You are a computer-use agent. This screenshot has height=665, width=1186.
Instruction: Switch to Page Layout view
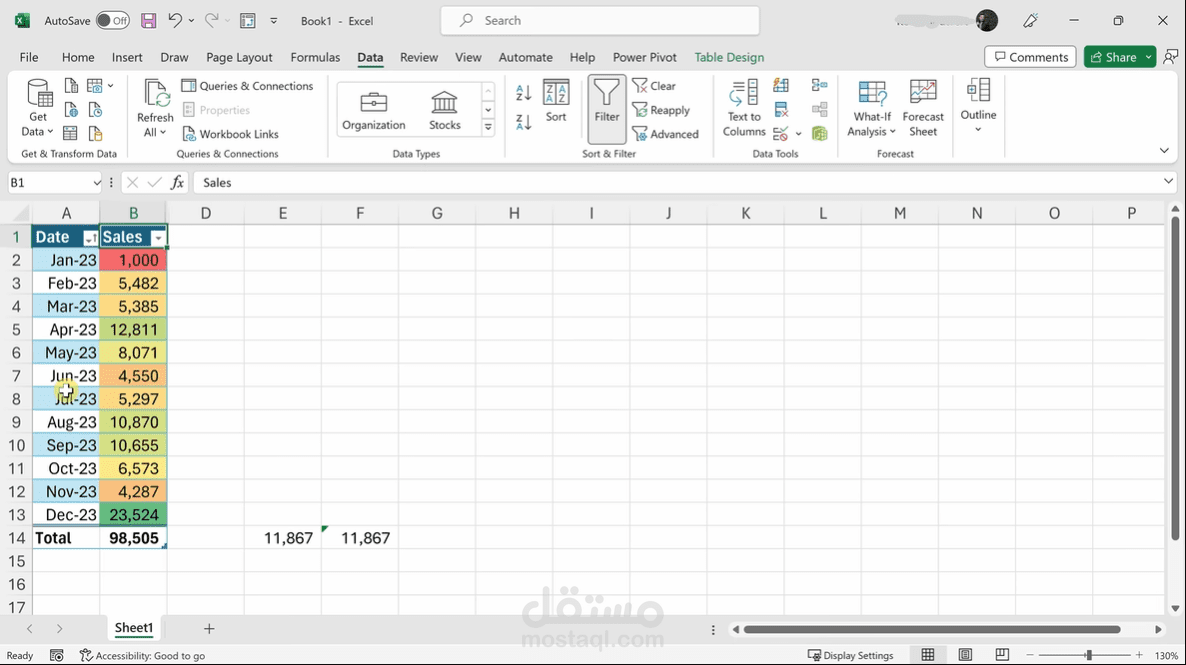click(965, 655)
